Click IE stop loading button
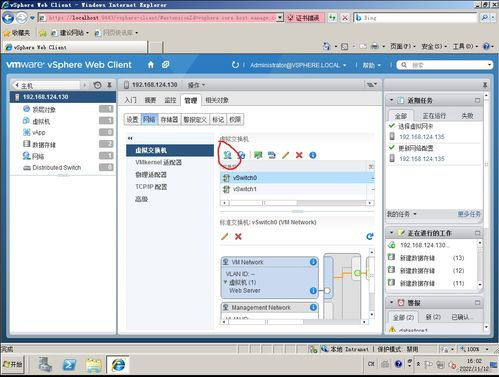This screenshot has width=499, height=377. pos(345,18)
